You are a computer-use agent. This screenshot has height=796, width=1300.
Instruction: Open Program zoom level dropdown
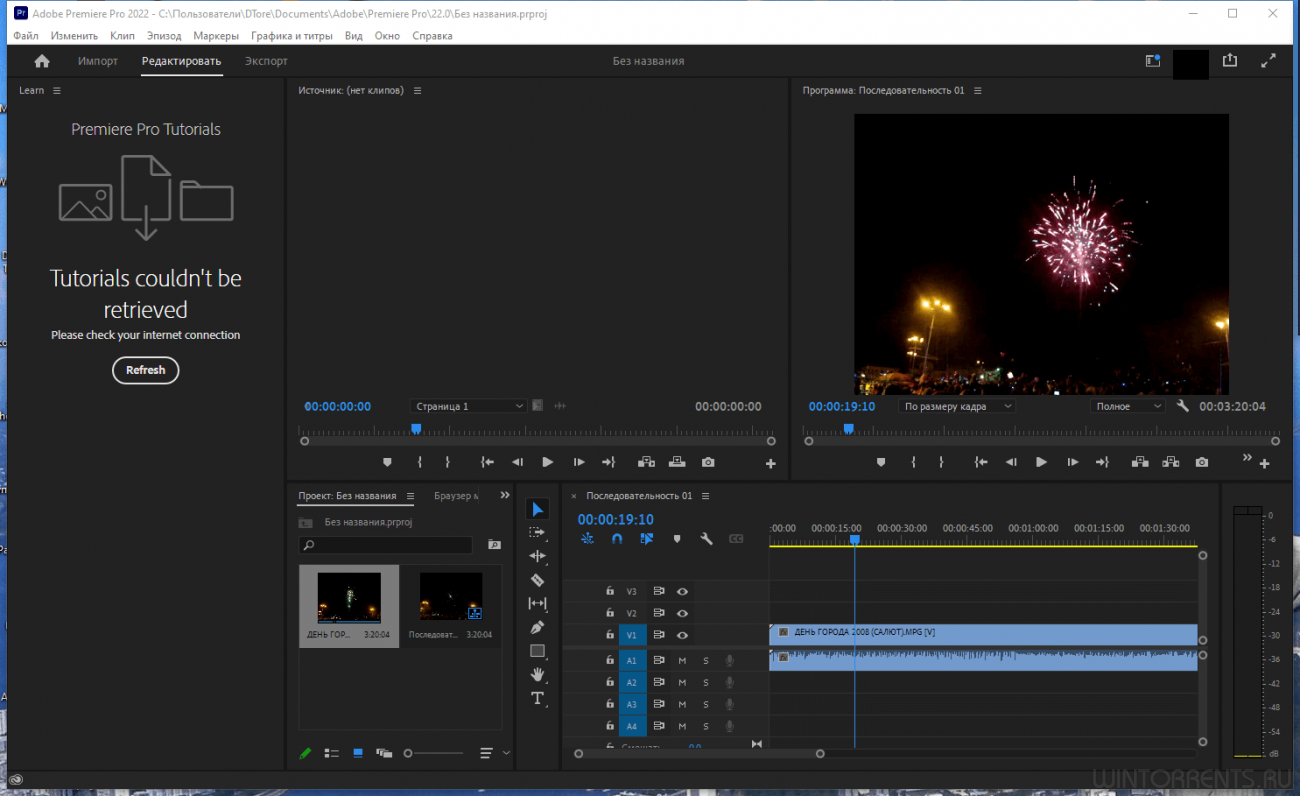[x=957, y=406]
